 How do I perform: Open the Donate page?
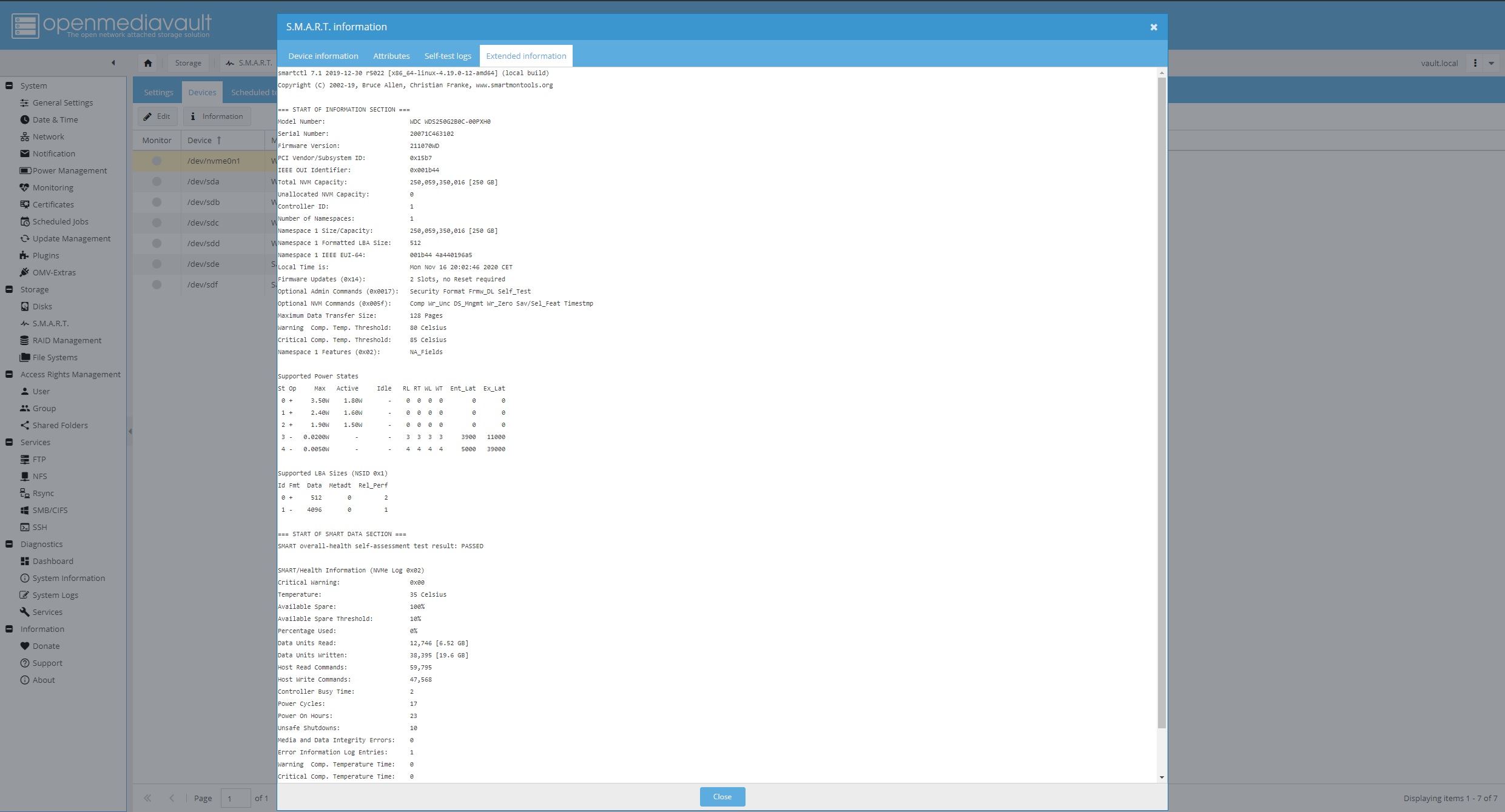point(47,646)
